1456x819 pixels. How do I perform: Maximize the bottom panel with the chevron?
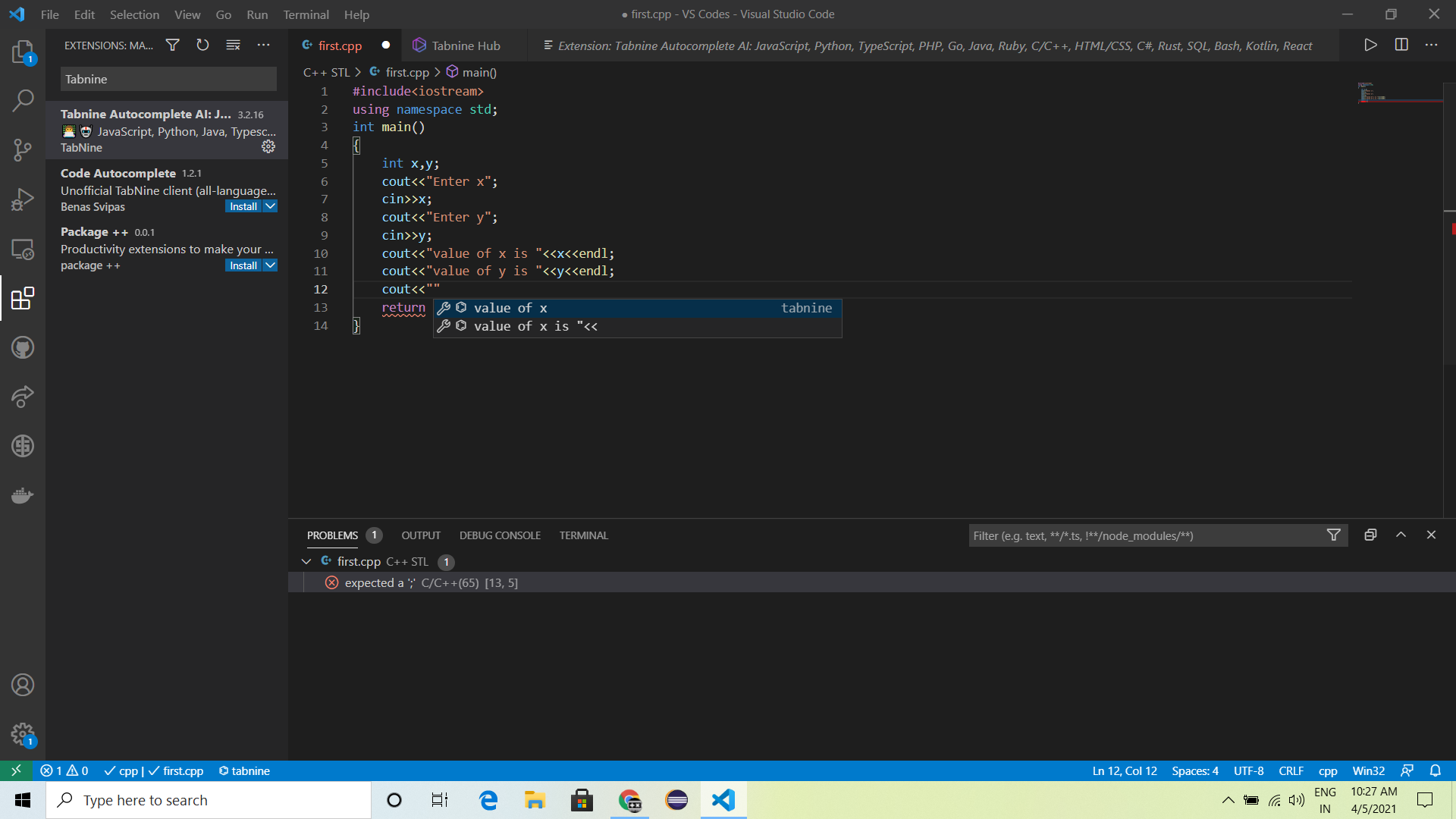point(1401,535)
